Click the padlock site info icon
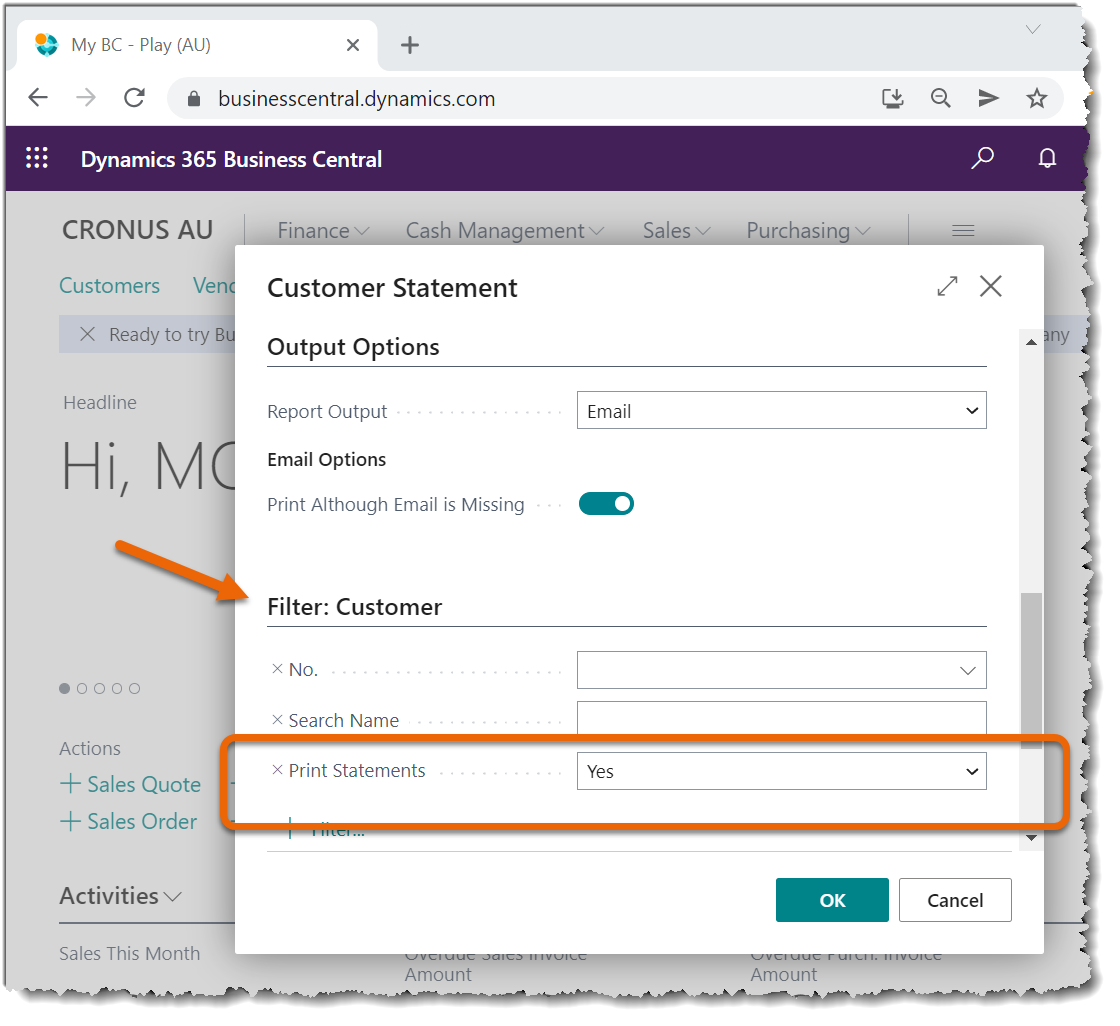 194,99
